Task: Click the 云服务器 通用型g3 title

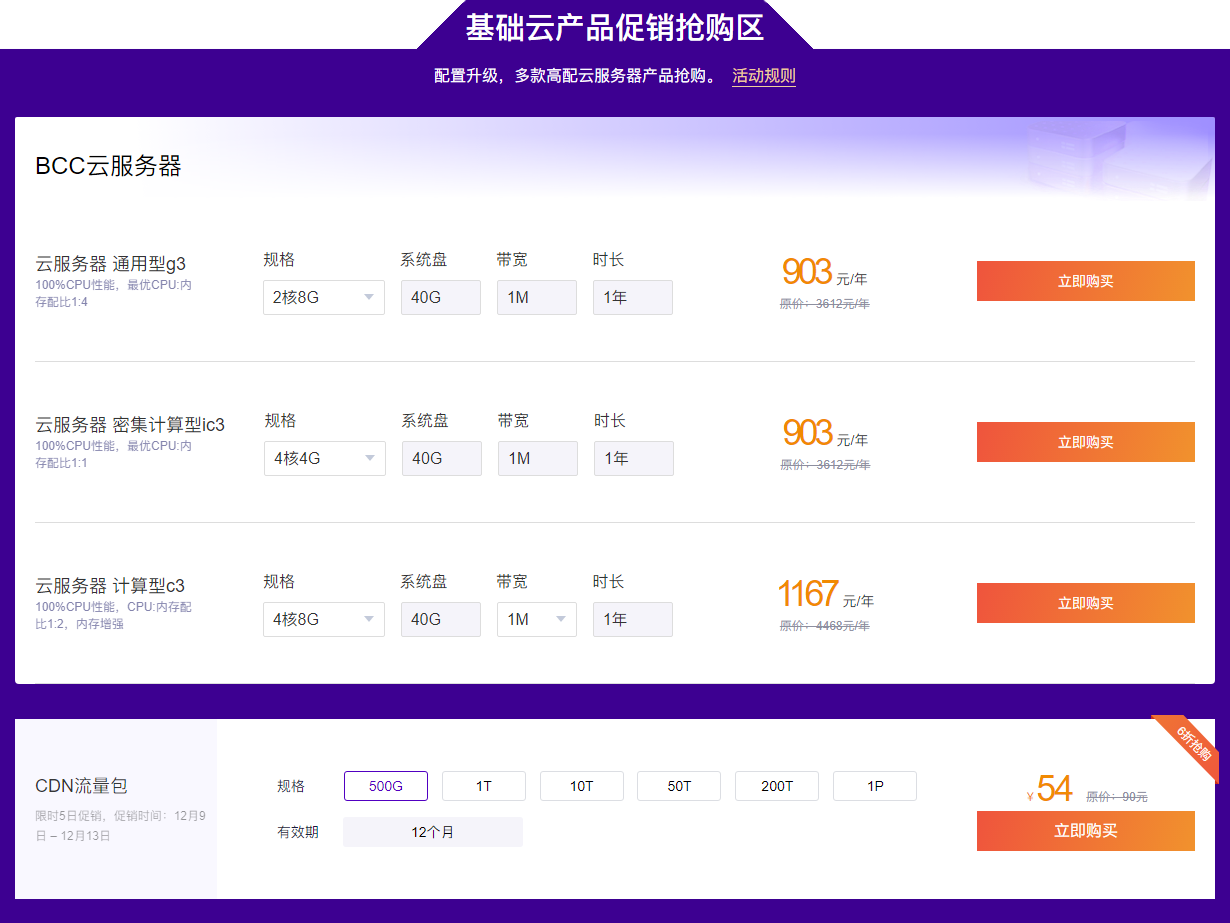Action: click(x=110, y=264)
